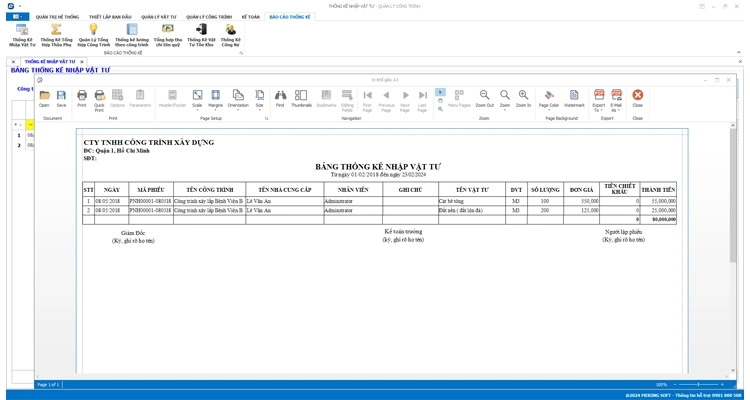750x400 pixels.
Task: Click the Zoom In magnifier
Action: 523,97
